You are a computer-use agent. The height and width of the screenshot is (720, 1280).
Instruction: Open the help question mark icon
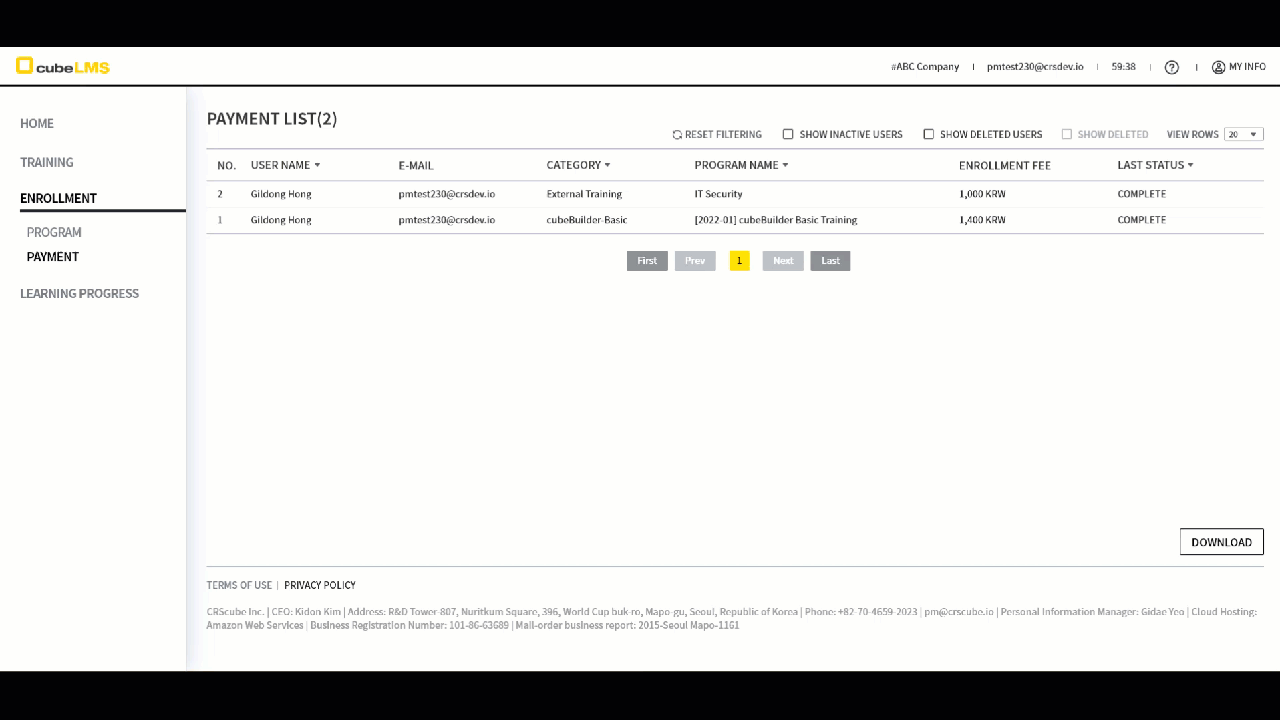point(1172,67)
